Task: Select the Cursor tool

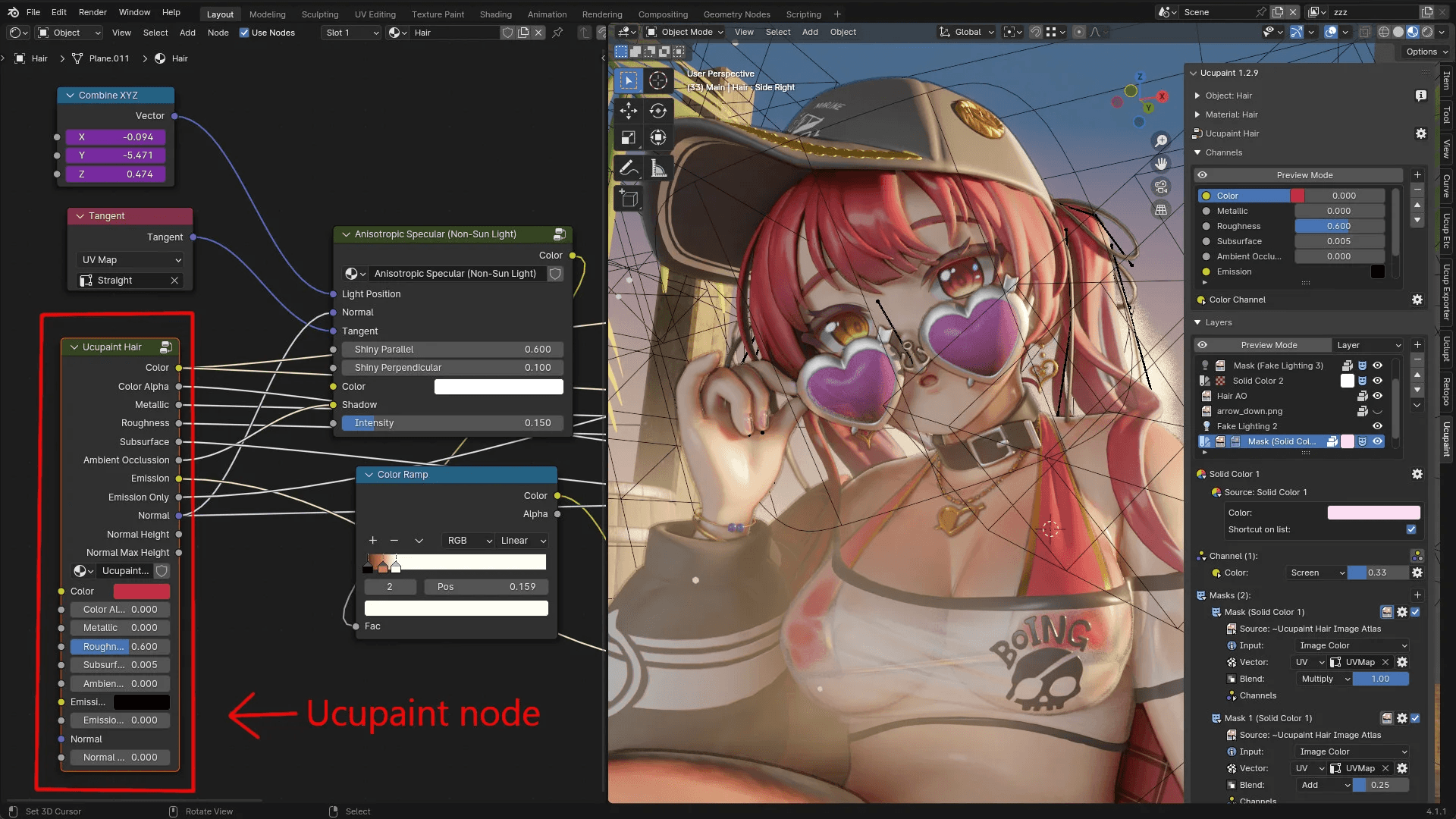Action: coord(658,80)
